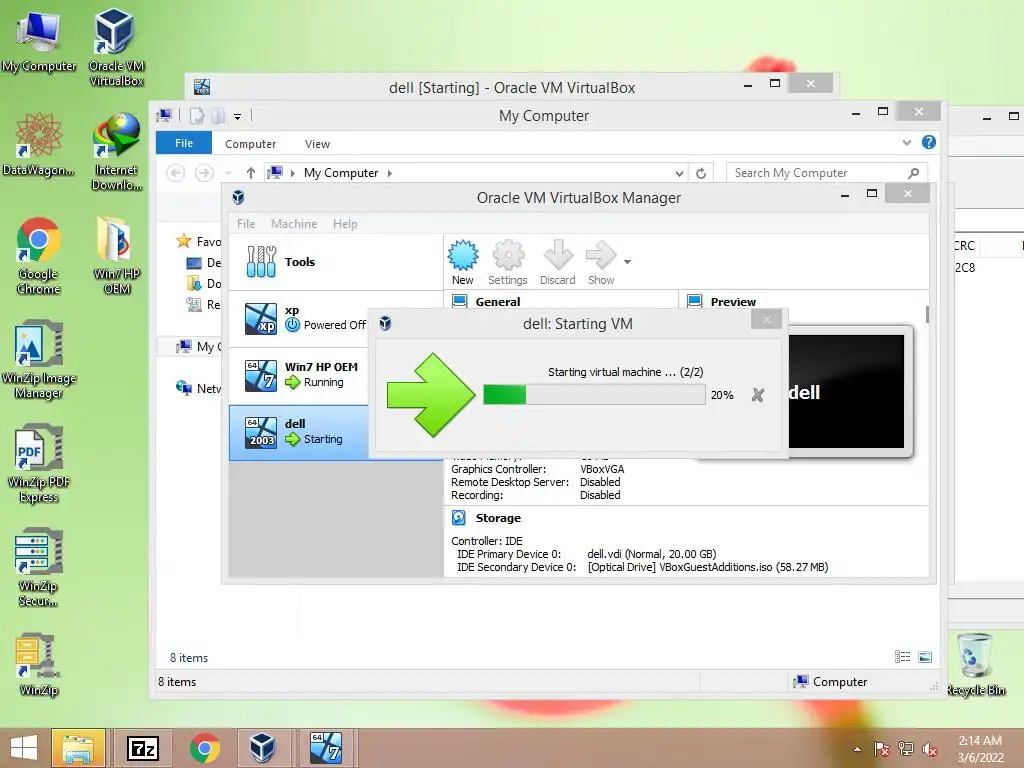This screenshot has height=768, width=1024.
Task: Open the File tab in My Computer window
Action: tap(184, 143)
